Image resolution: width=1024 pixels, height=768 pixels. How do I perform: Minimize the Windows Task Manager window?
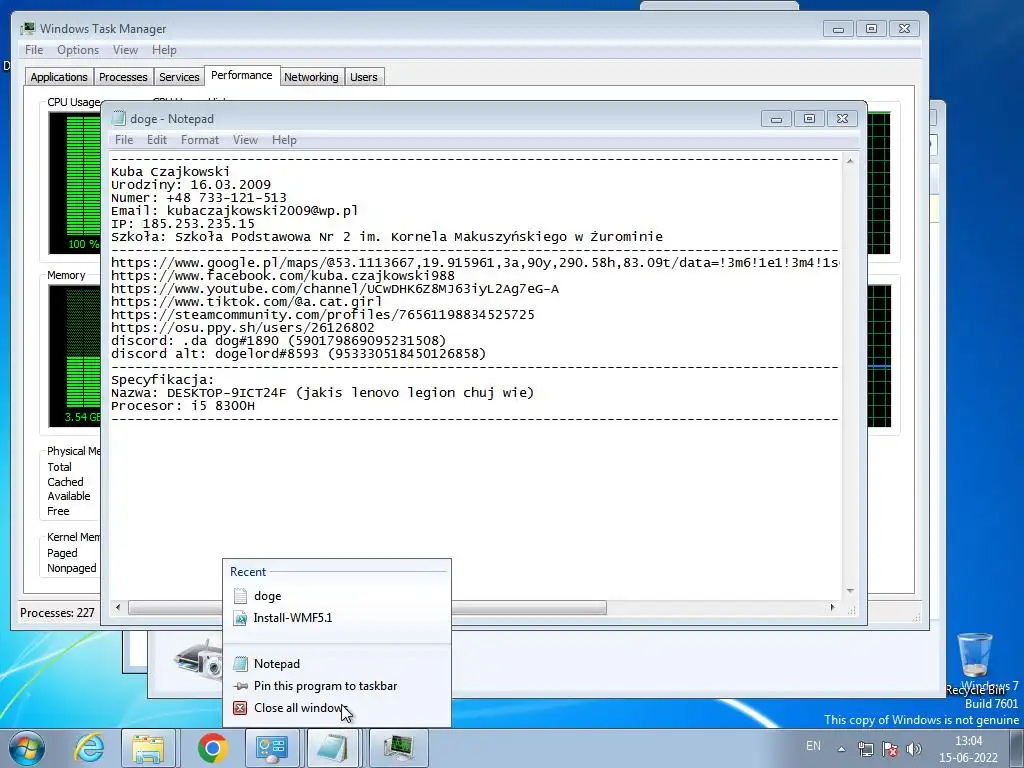coord(839,29)
